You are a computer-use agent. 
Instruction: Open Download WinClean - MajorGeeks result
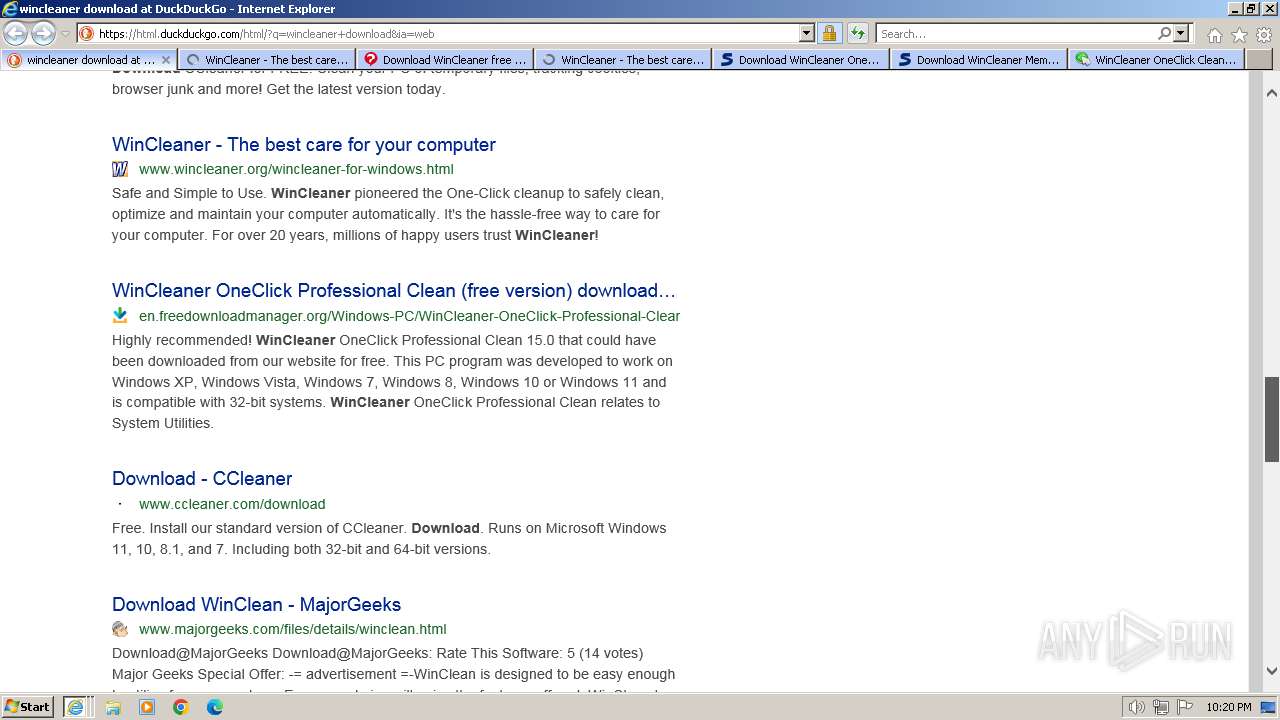coord(256,605)
